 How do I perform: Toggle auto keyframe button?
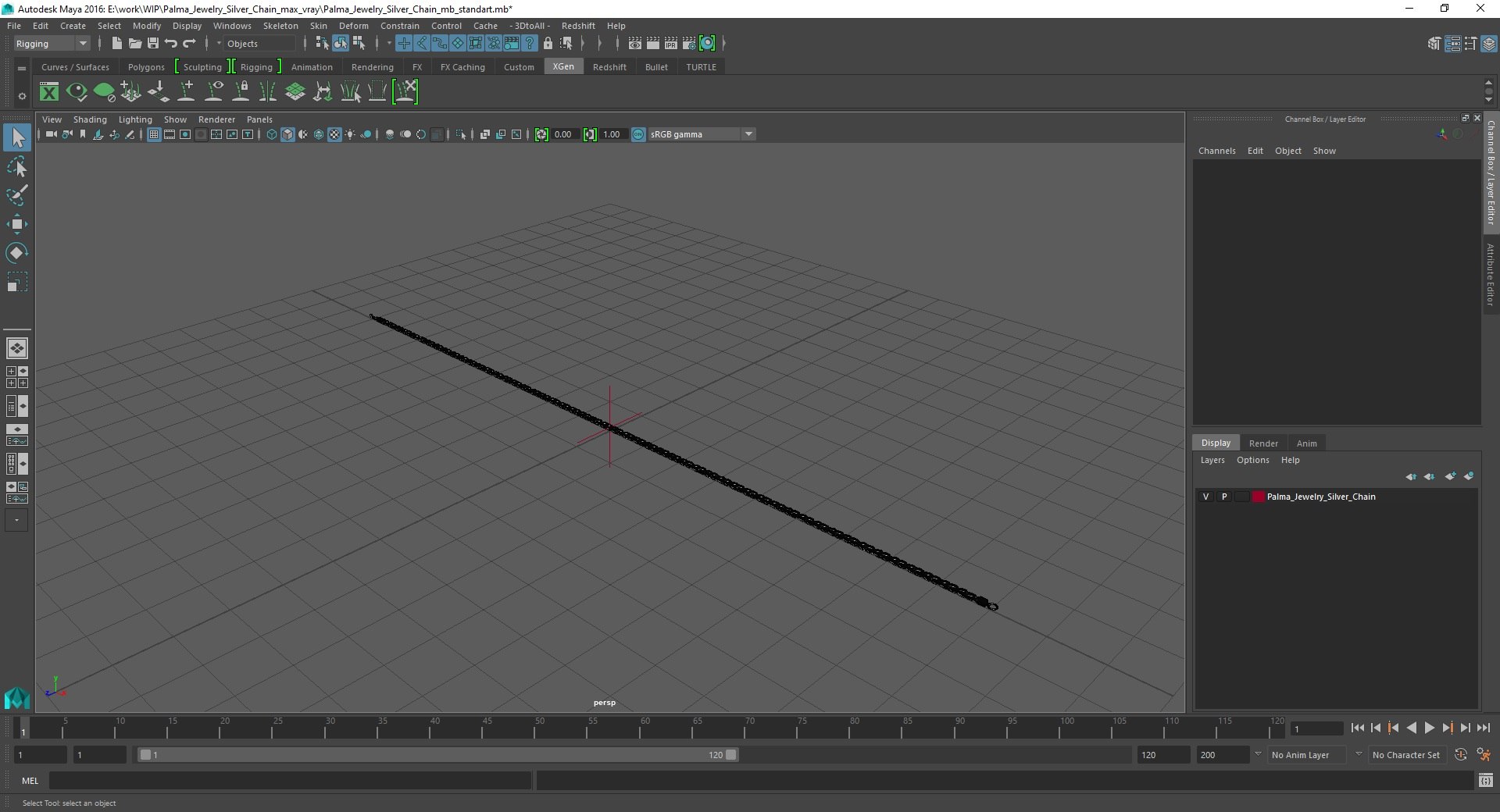[1460, 755]
